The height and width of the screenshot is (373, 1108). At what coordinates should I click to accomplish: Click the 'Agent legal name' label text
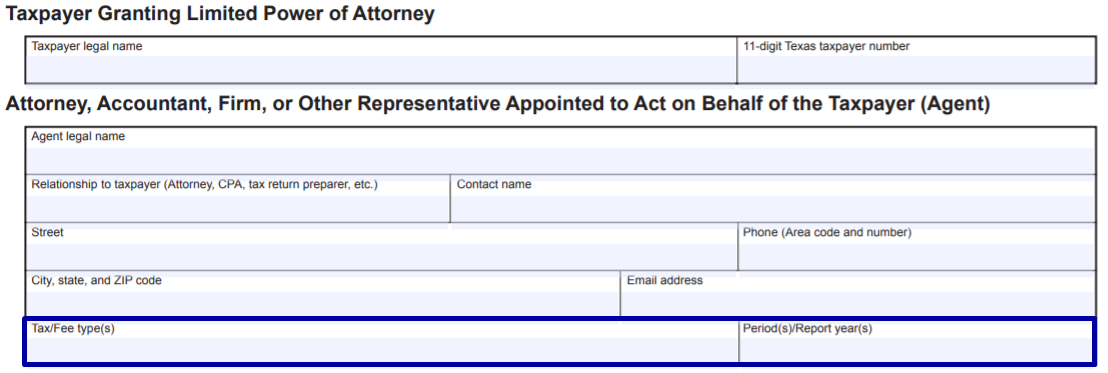click(x=78, y=136)
